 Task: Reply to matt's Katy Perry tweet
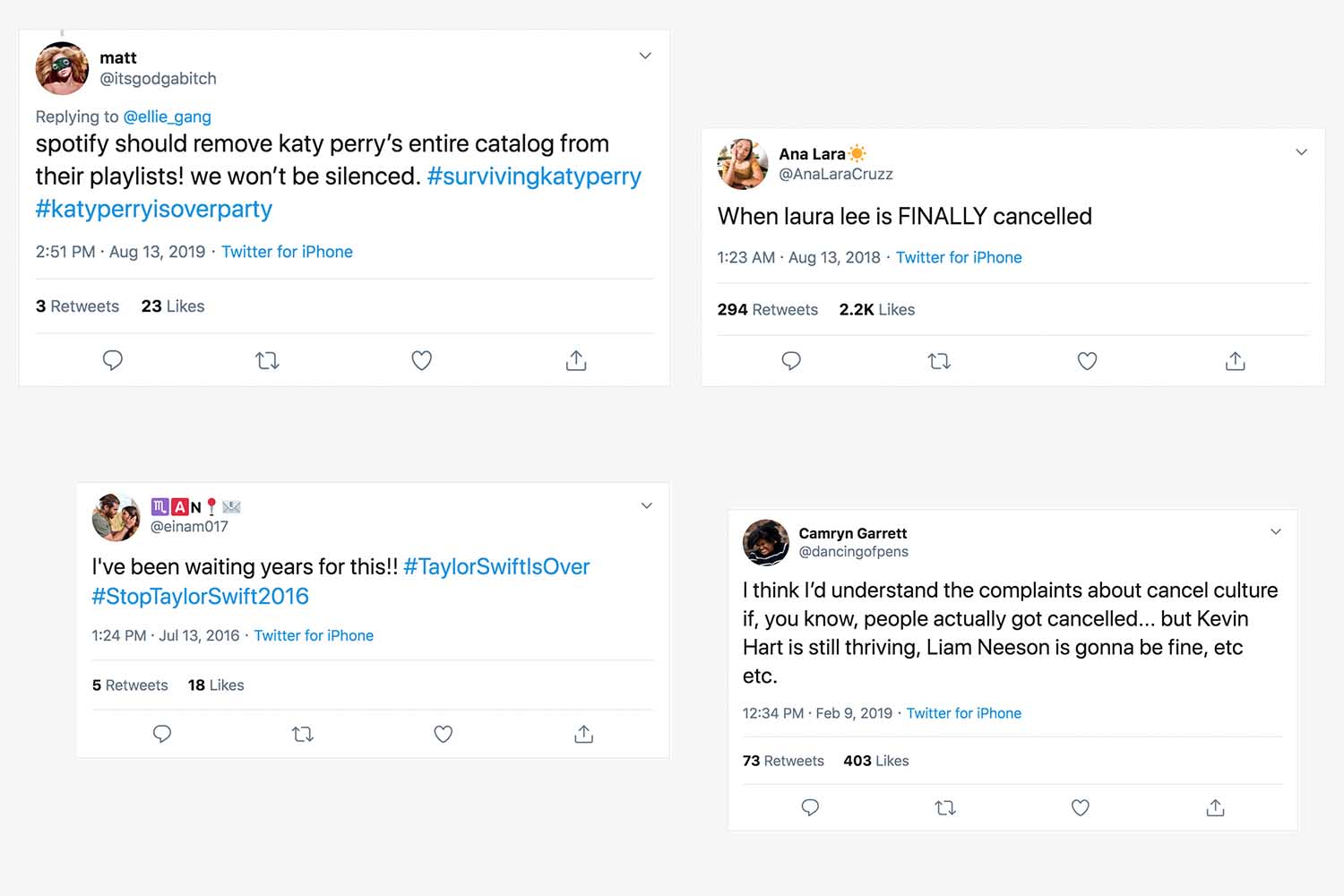pos(113,360)
